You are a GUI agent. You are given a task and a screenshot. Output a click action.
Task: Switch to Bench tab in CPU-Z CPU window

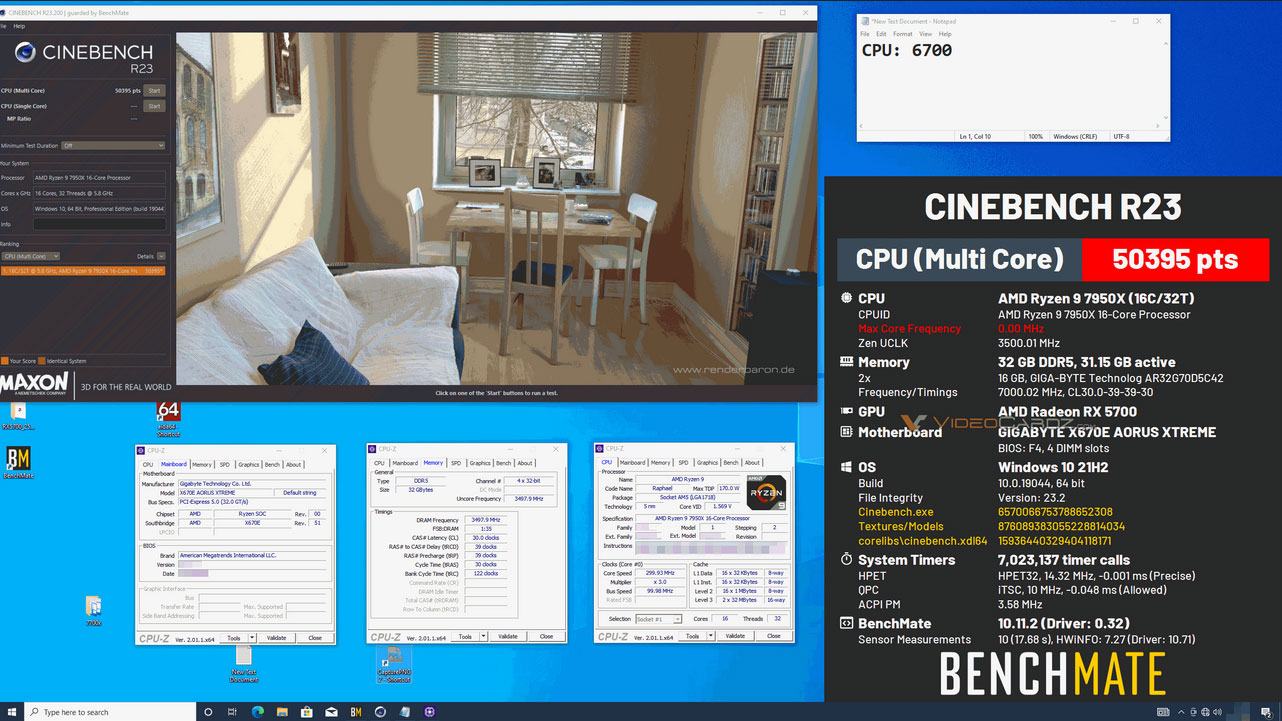731,463
